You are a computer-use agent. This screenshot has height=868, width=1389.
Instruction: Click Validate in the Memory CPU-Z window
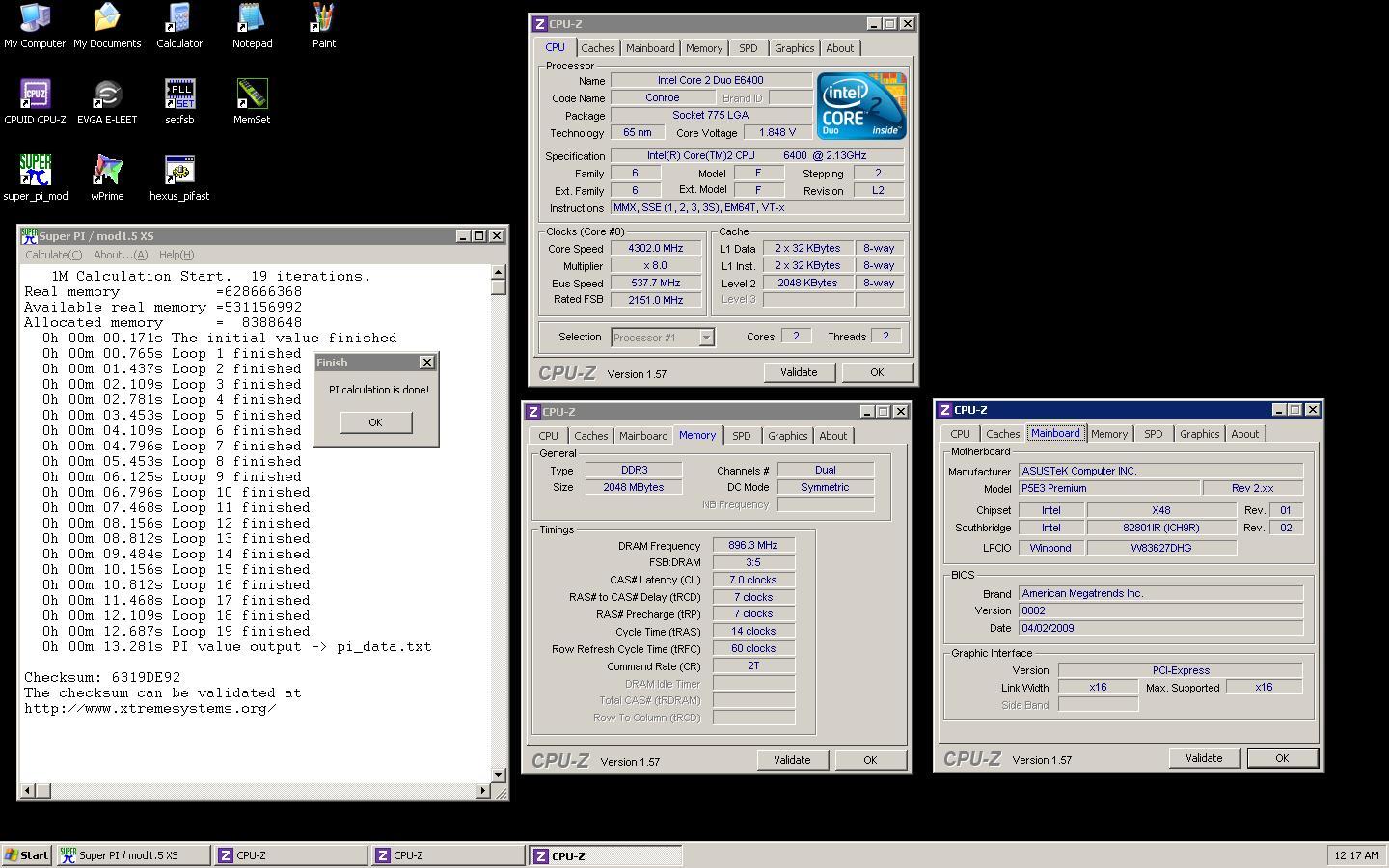[792, 760]
